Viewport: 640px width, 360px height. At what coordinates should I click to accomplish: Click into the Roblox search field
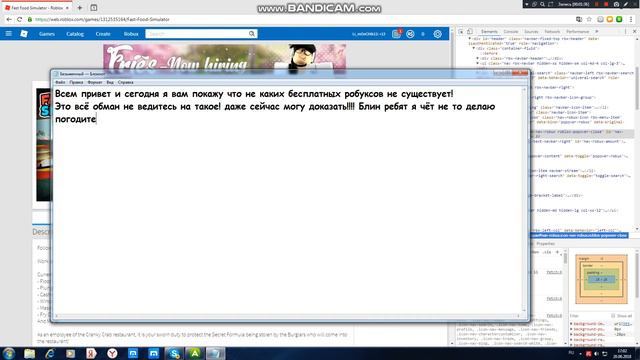click(197, 34)
